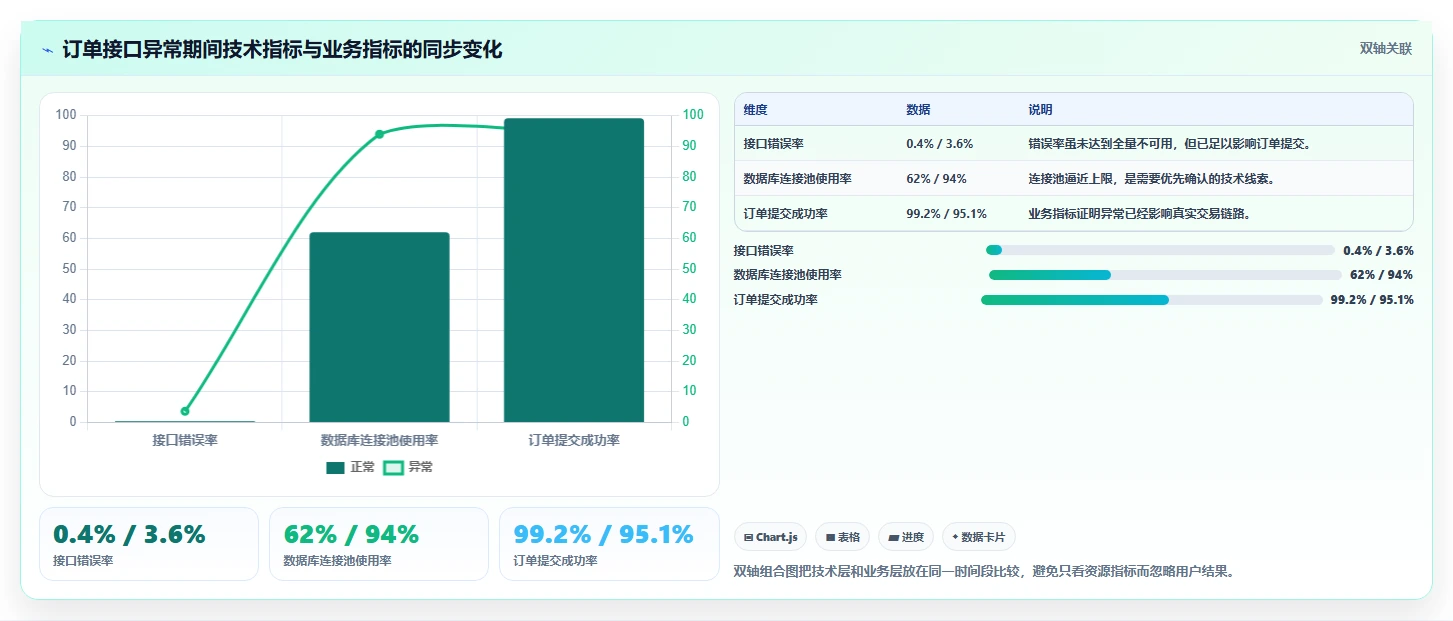Click the Chart.js tag

pyautogui.click(x=770, y=537)
